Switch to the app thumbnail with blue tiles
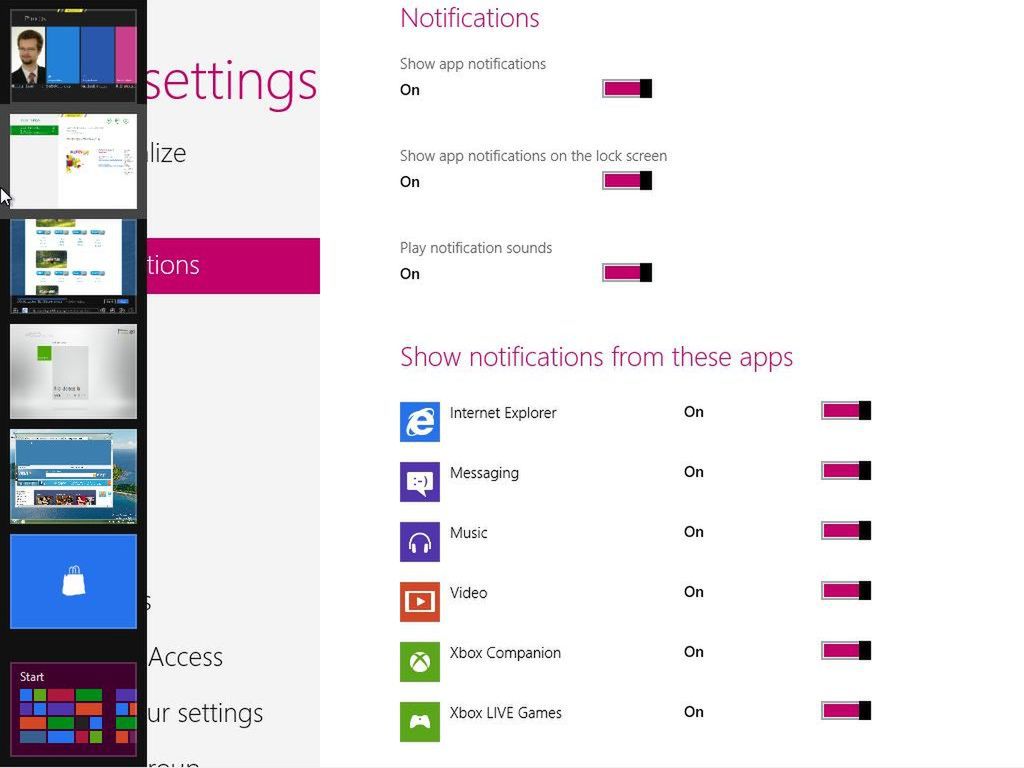Viewport: 1024px width, 768px height. pos(73,266)
